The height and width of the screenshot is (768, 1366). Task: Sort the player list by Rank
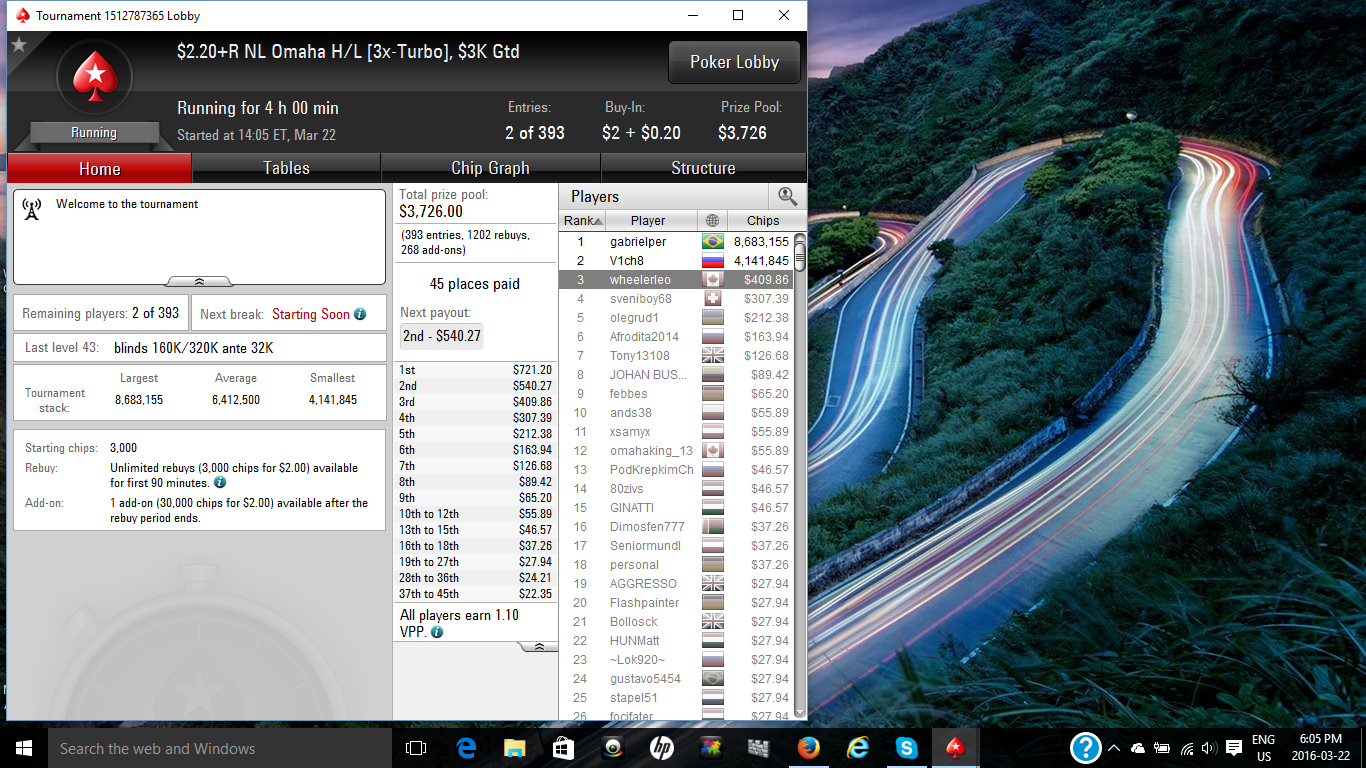584,221
